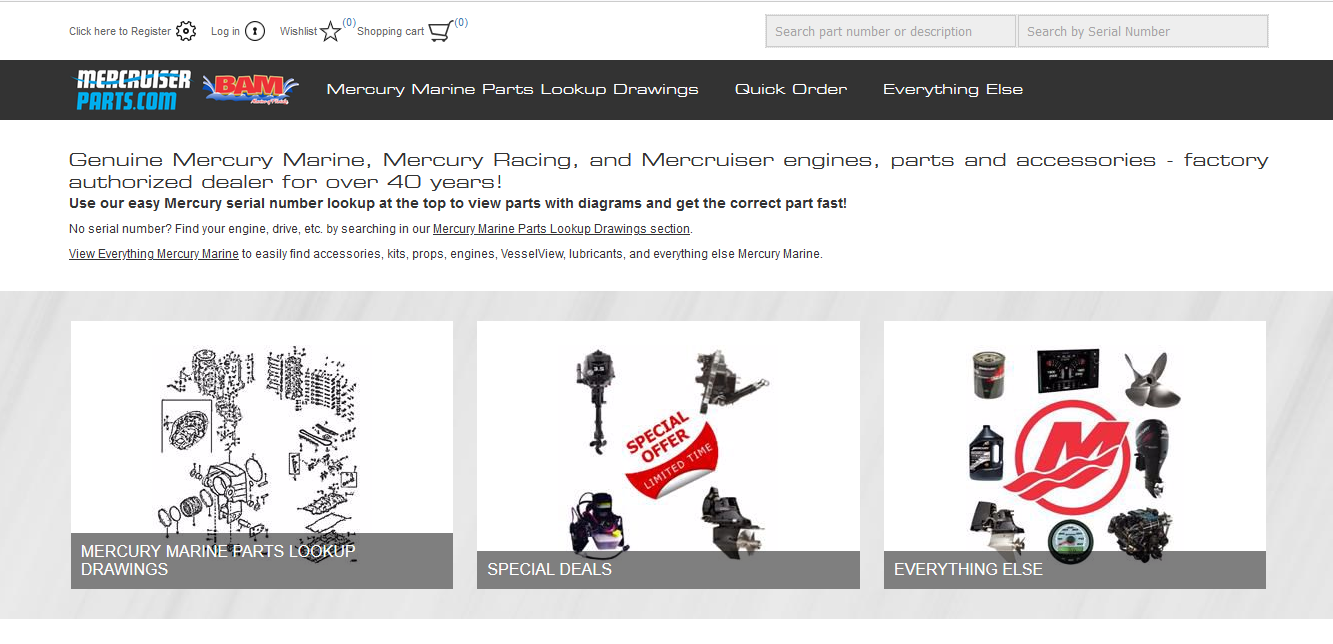Viewport: 1333px width, 644px height.
Task: Click 'Use our easy Mercury serial number lookup' text
Action: coord(458,203)
